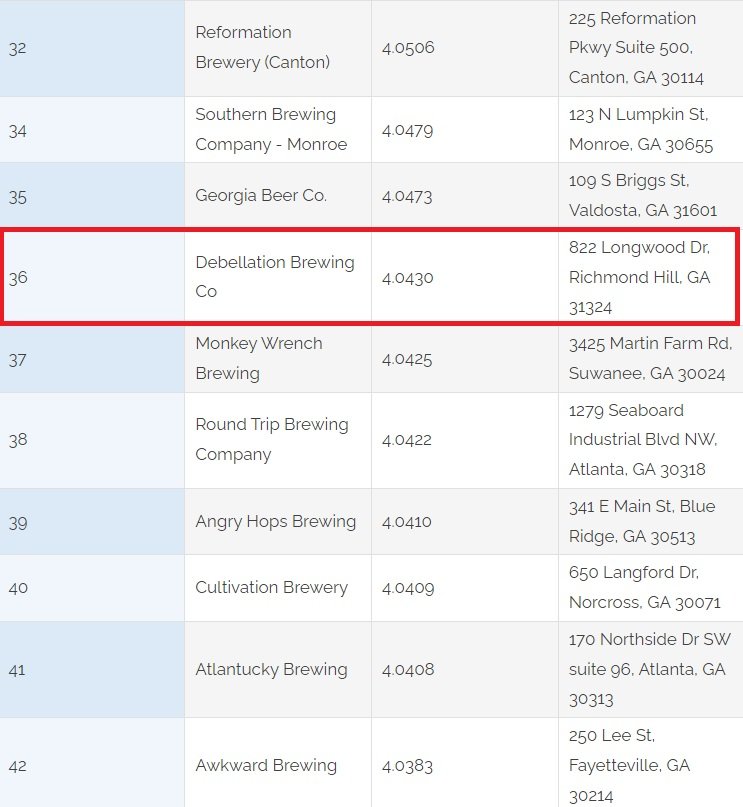The image size is (743, 807).
Task: Click address 1279 Seaboard Industrial Blvd NW
Action: pyautogui.click(x=643, y=440)
